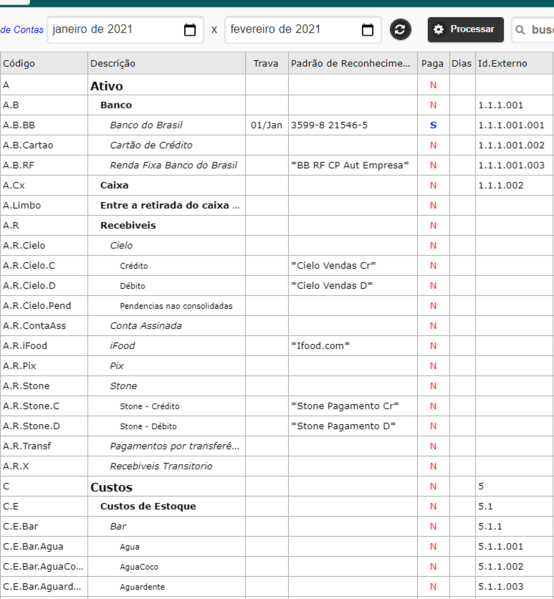Toggle Paga 'N' on the Caixa row
The width and height of the screenshot is (554, 599).
[433, 186]
